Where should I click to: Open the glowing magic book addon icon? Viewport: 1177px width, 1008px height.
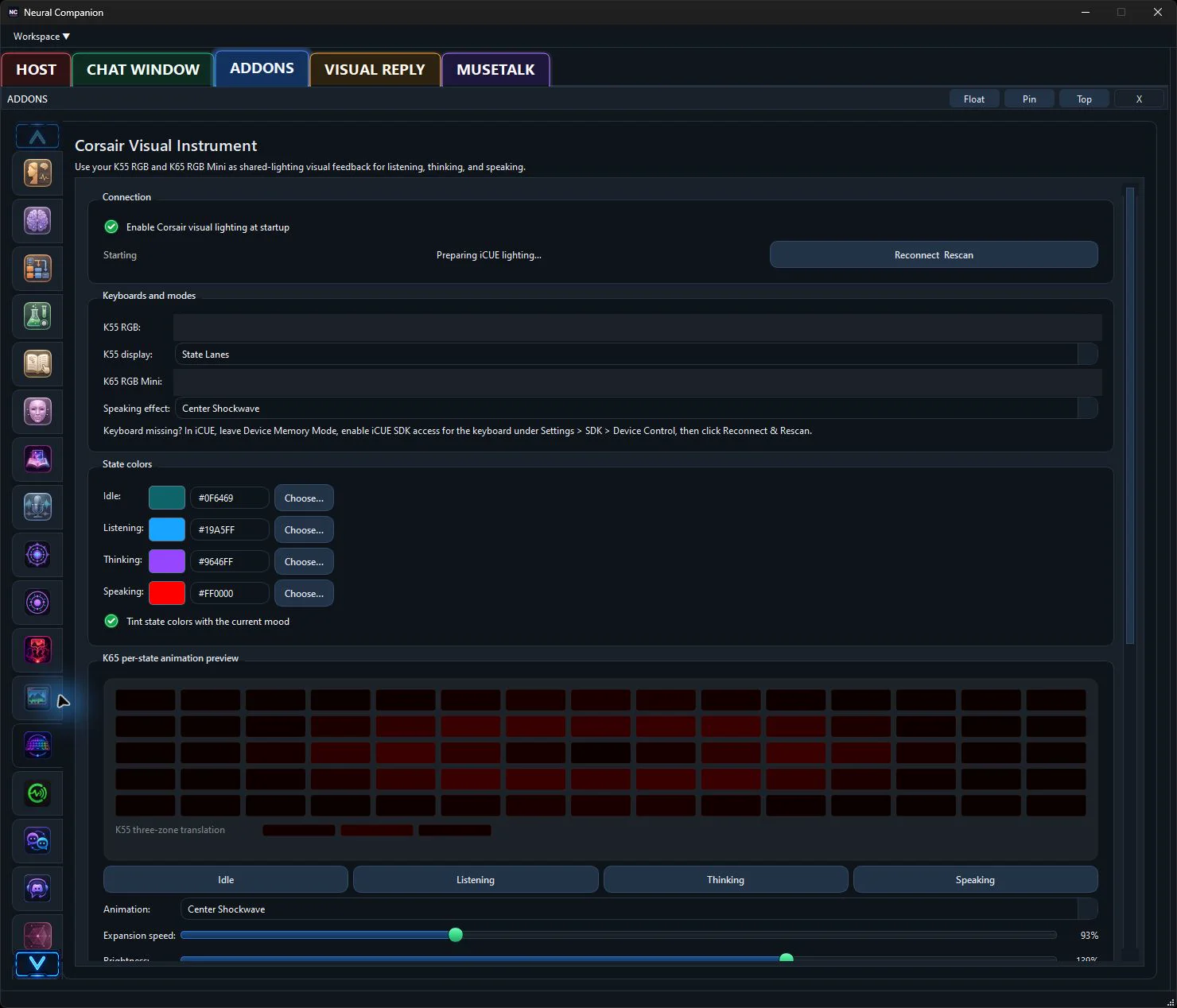pos(37,459)
